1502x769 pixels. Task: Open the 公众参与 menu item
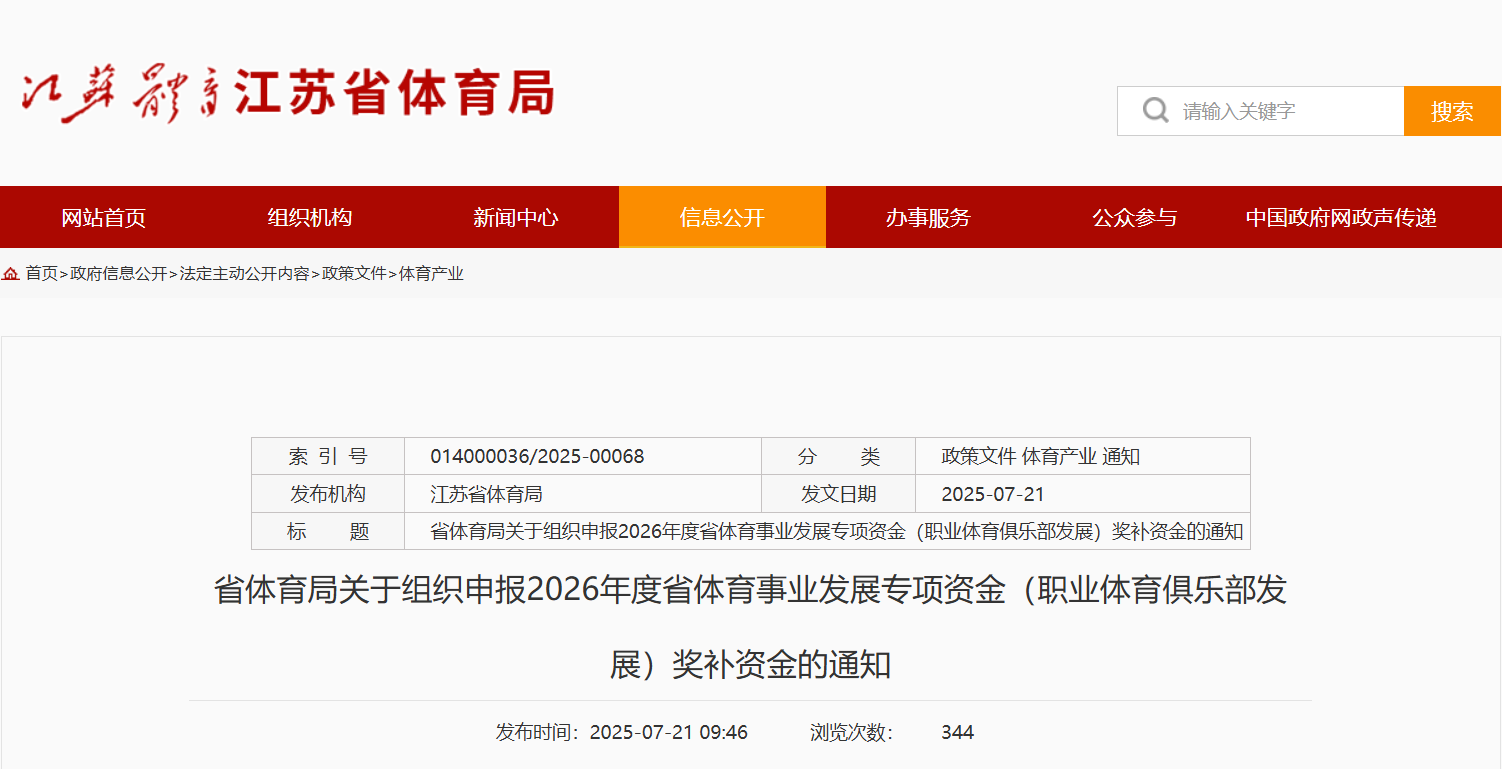(x=1134, y=218)
